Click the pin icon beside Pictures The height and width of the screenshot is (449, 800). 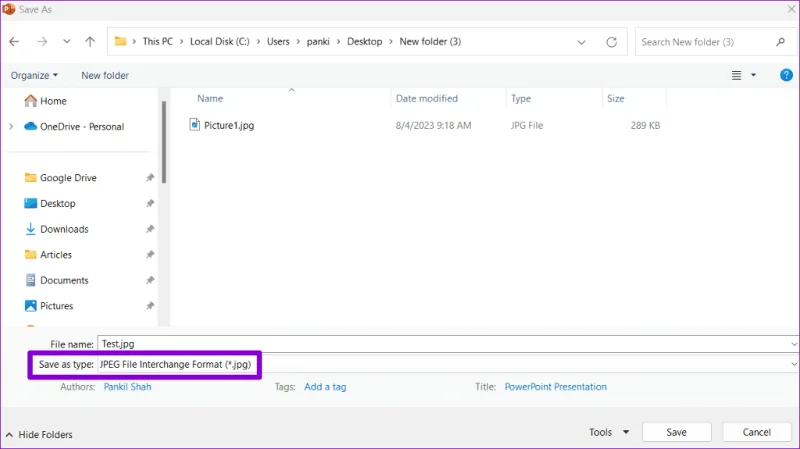click(x=150, y=306)
